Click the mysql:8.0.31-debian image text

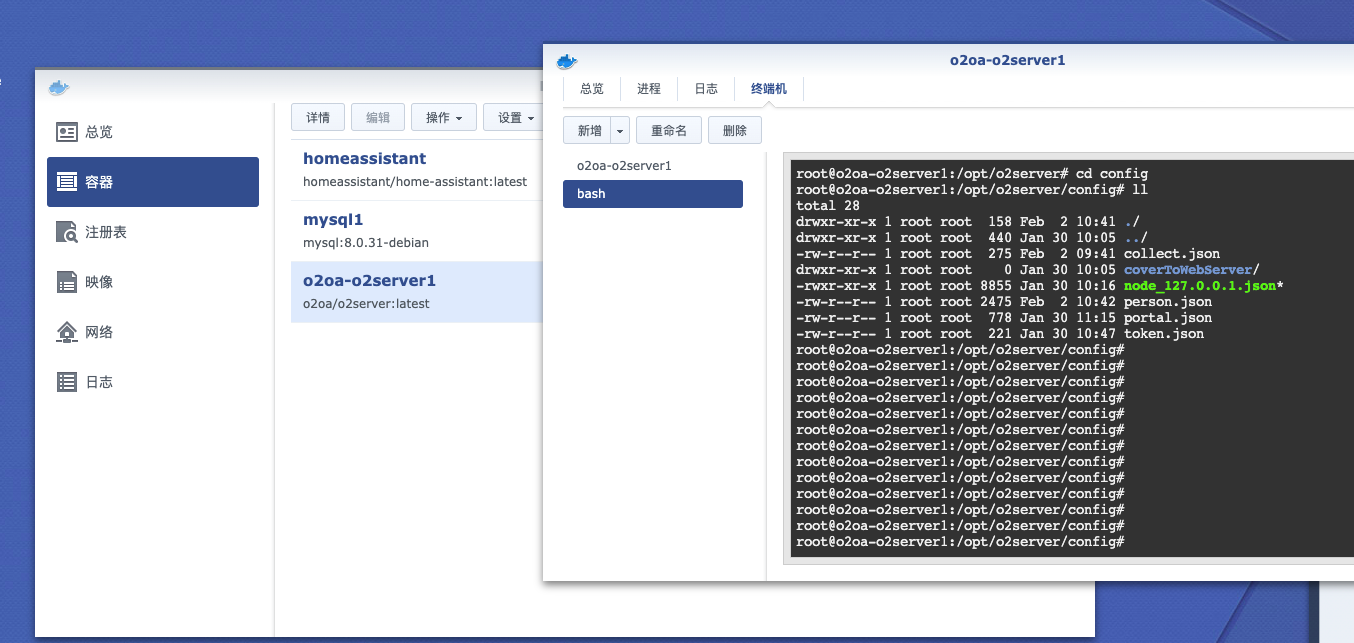point(366,243)
